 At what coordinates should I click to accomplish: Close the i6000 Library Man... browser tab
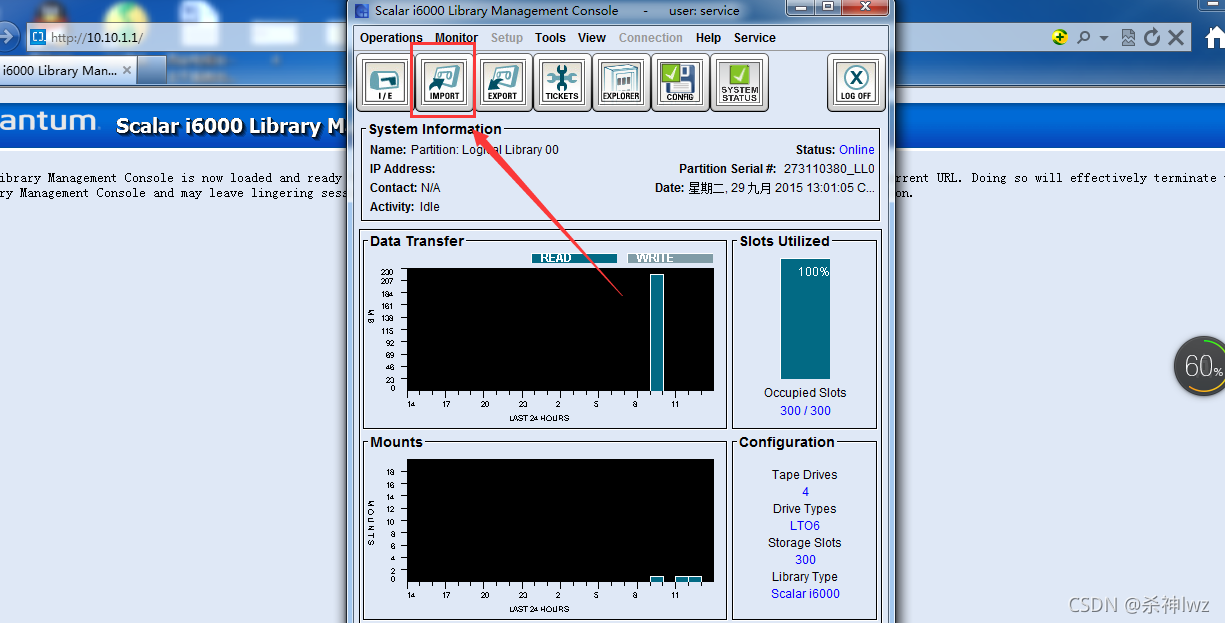[127, 71]
